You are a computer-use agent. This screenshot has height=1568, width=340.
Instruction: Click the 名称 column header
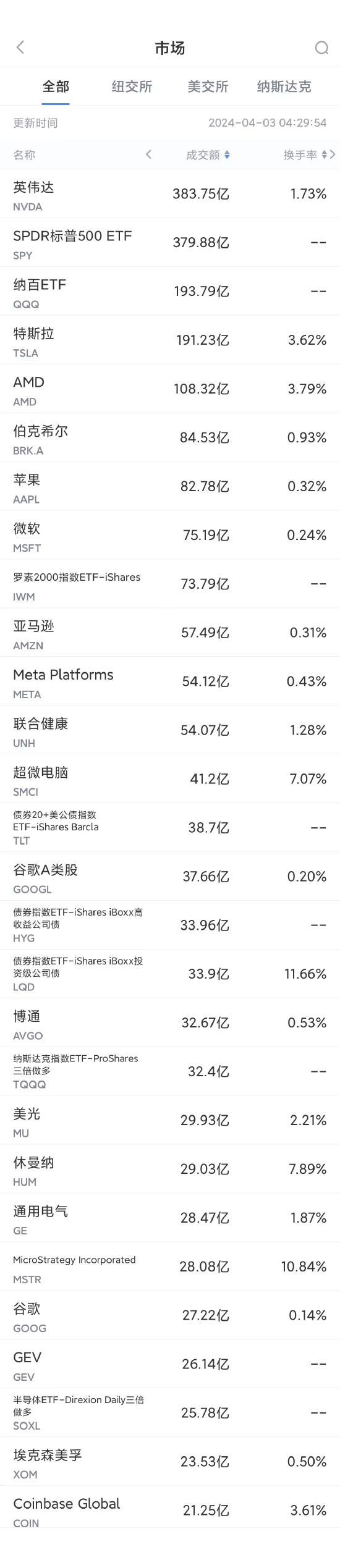[x=24, y=155]
